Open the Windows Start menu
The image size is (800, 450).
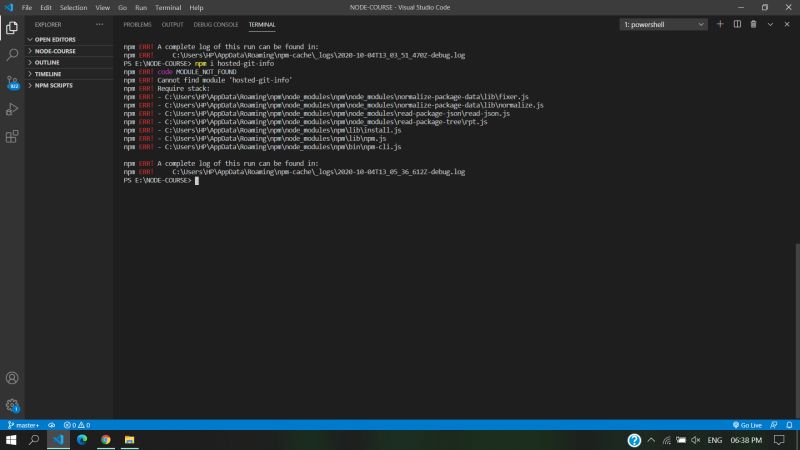tap(11, 440)
